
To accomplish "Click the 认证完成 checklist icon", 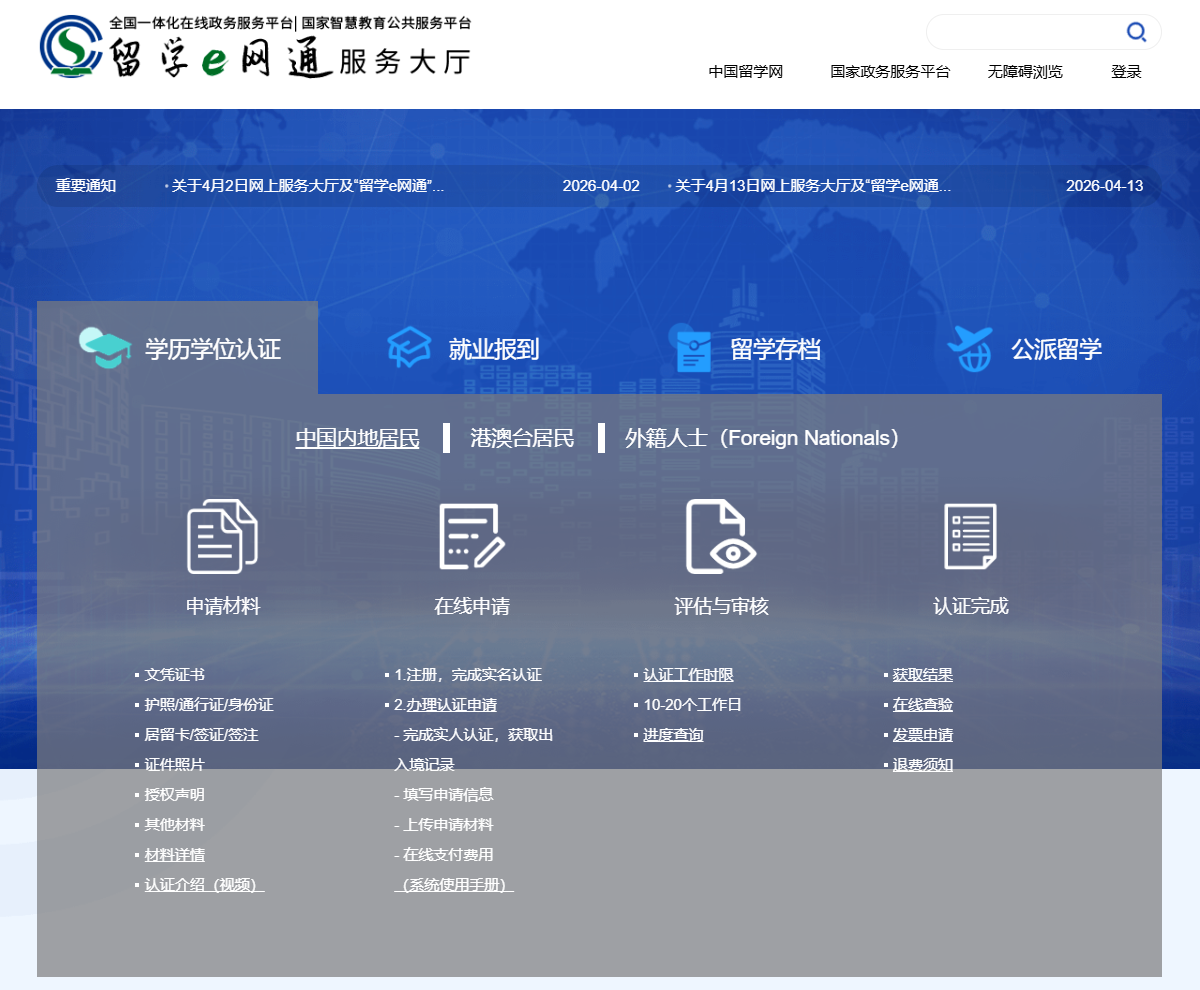I will point(968,537).
